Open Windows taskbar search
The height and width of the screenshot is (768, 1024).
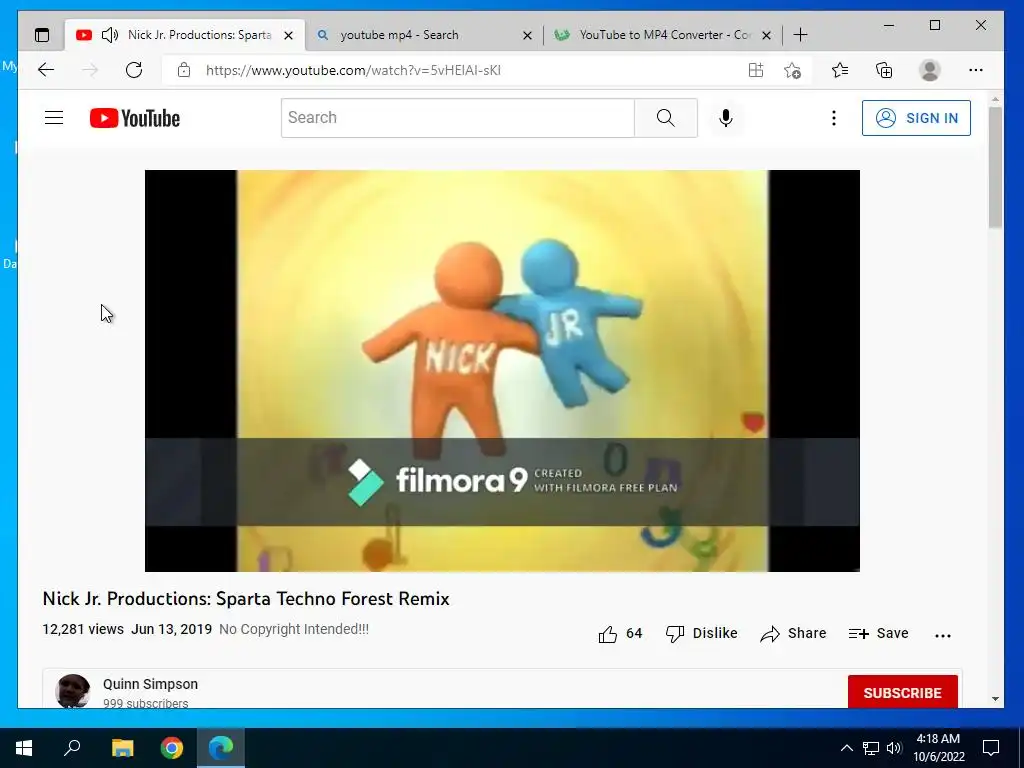(72, 748)
